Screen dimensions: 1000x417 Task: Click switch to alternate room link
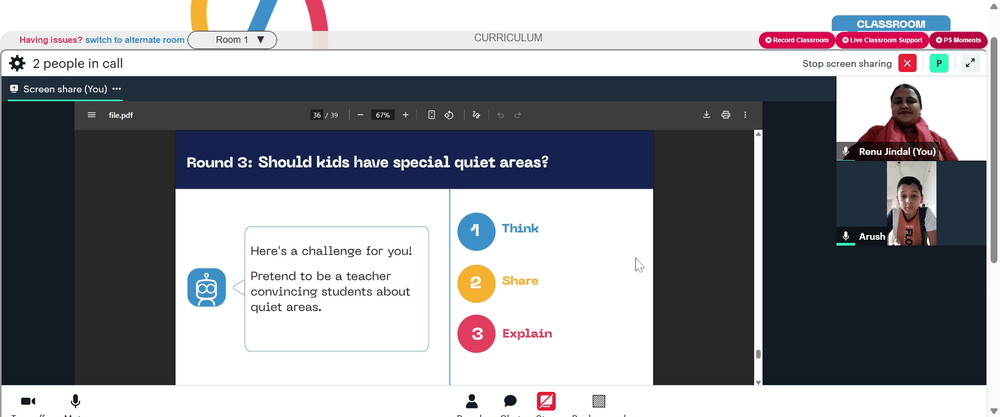coord(135,40)
